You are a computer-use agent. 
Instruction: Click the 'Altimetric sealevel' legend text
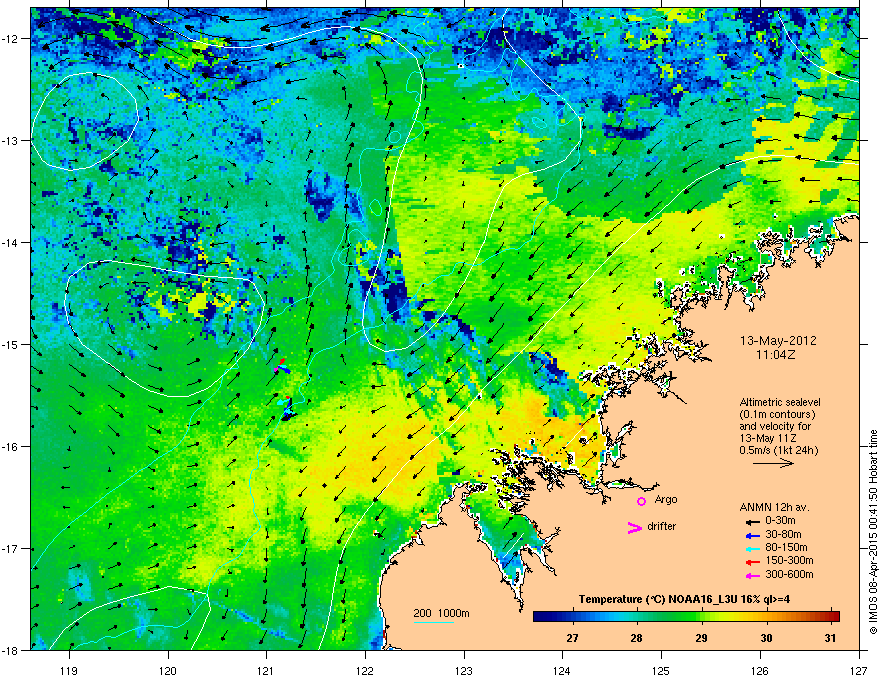(x=780, y=402)
